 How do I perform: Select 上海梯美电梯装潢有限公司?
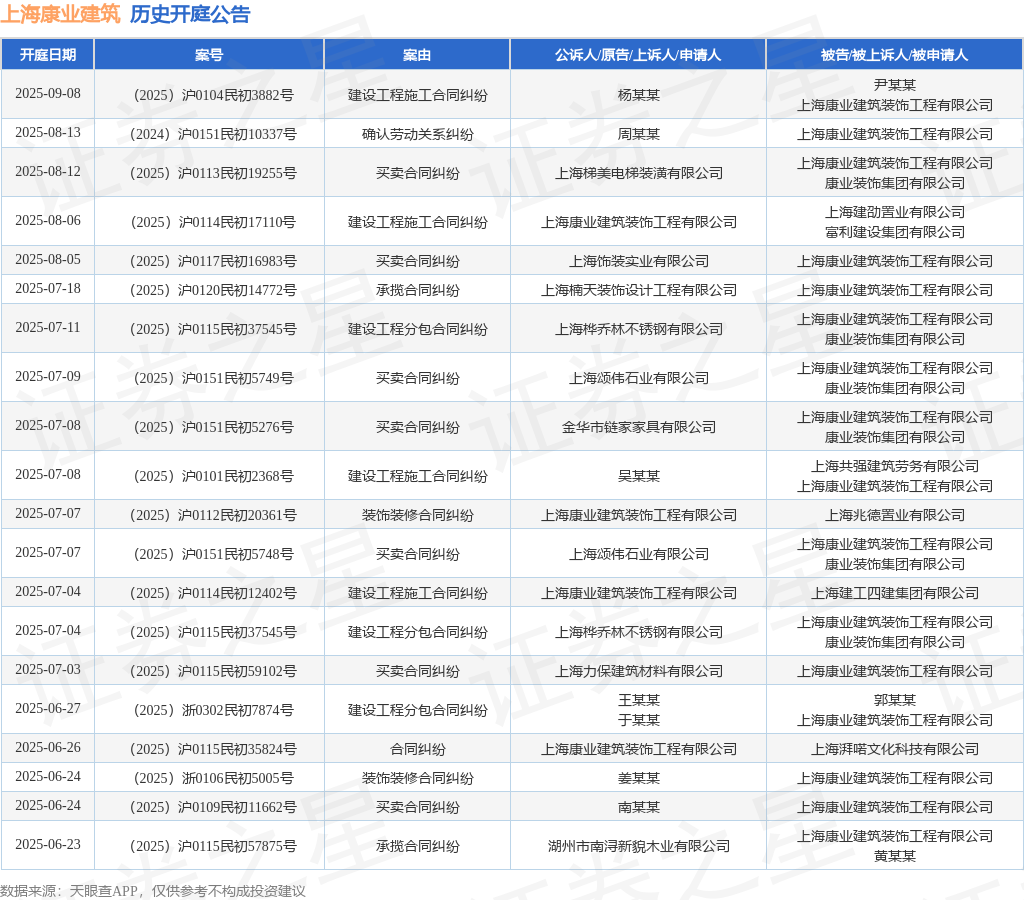click(639, 173)
